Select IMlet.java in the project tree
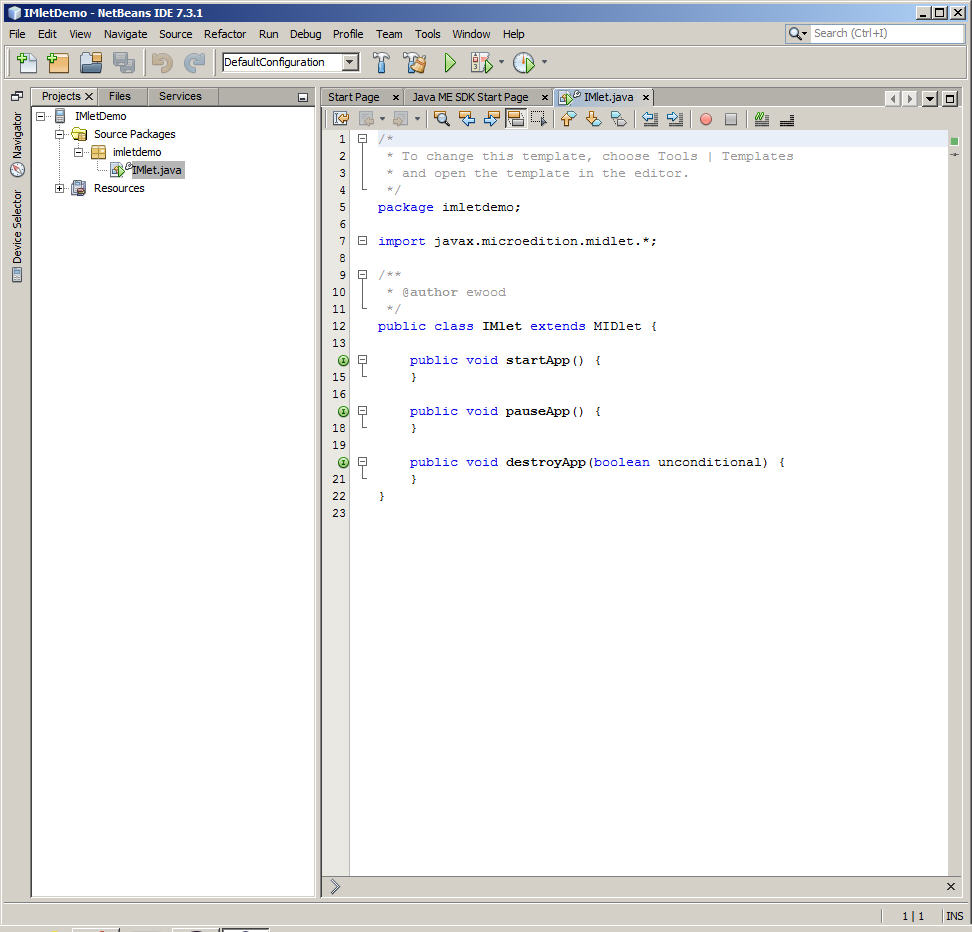The image size is (972, 932). [x=157, y=170]
